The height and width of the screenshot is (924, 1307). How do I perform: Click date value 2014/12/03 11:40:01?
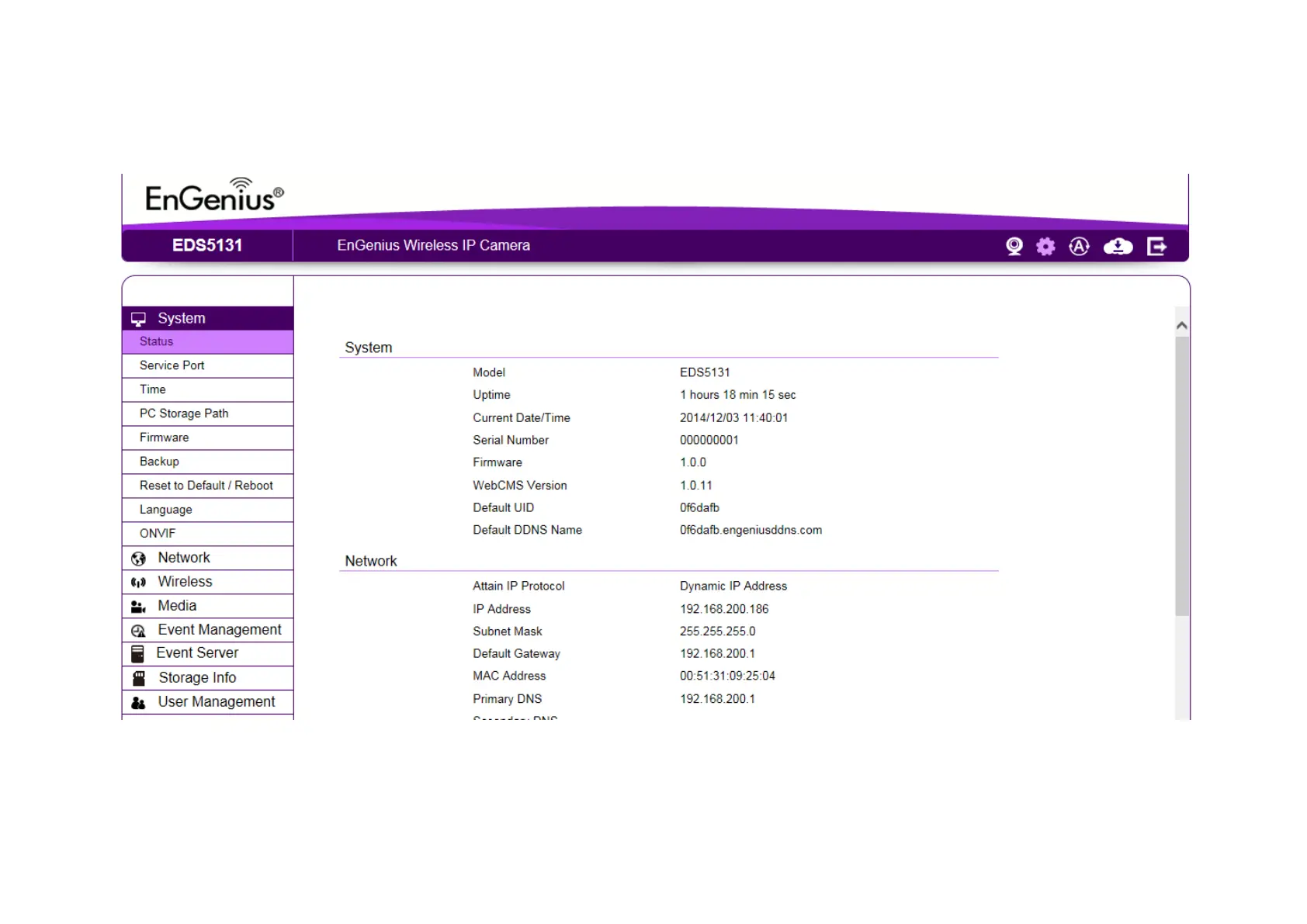coord(733,417)
